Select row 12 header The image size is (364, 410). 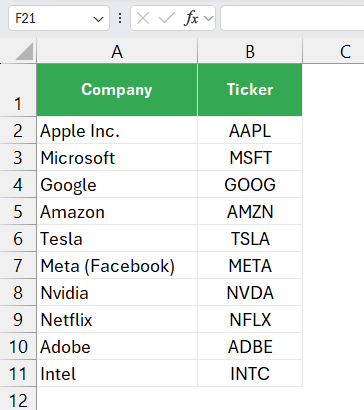(x=18, y=399)
